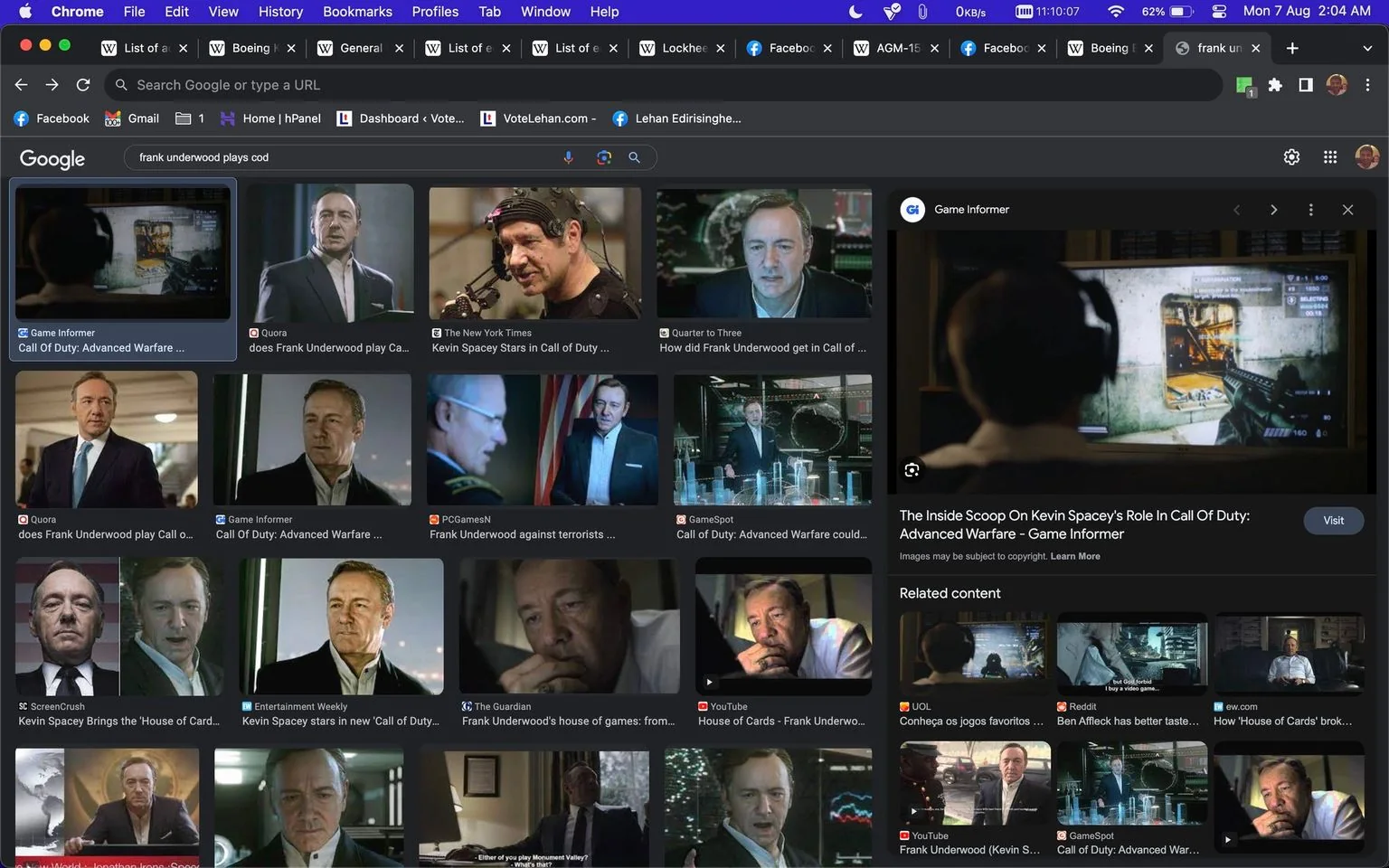This screenshot has width=1389, height=868.
Task: Open the Bookmarks menu
Action: [x=357, y=12]
